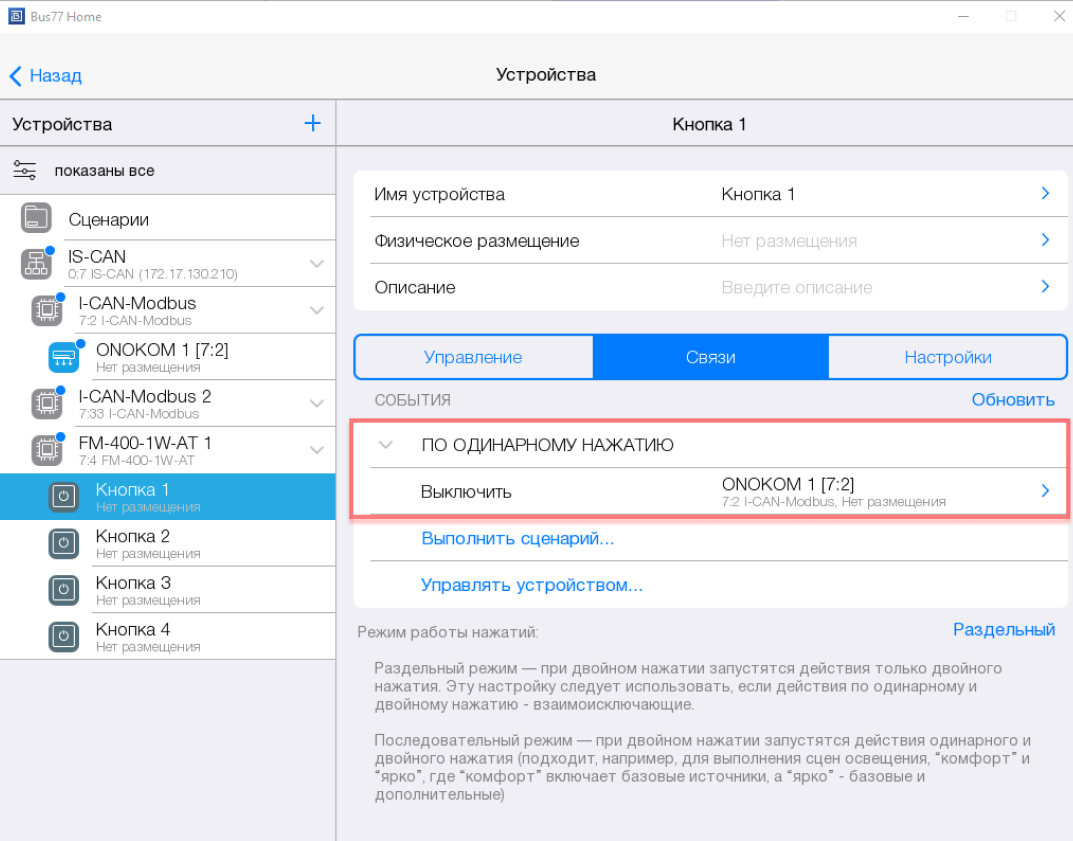Image resolution: width=1073 pixels, height=841 pixels.
Task: Click the Обновить link
Action: (1012, 400)
